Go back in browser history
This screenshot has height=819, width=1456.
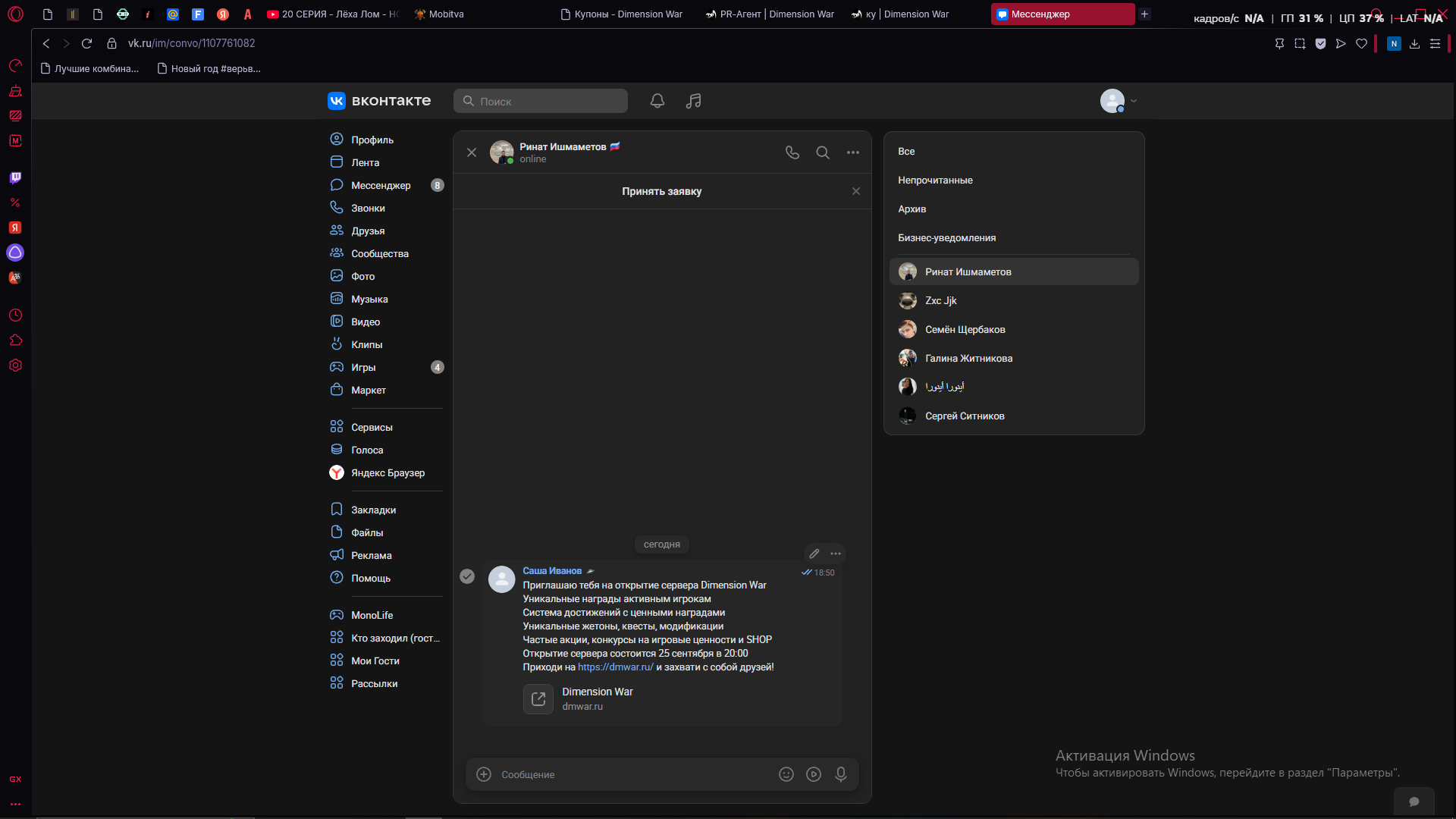46,43
